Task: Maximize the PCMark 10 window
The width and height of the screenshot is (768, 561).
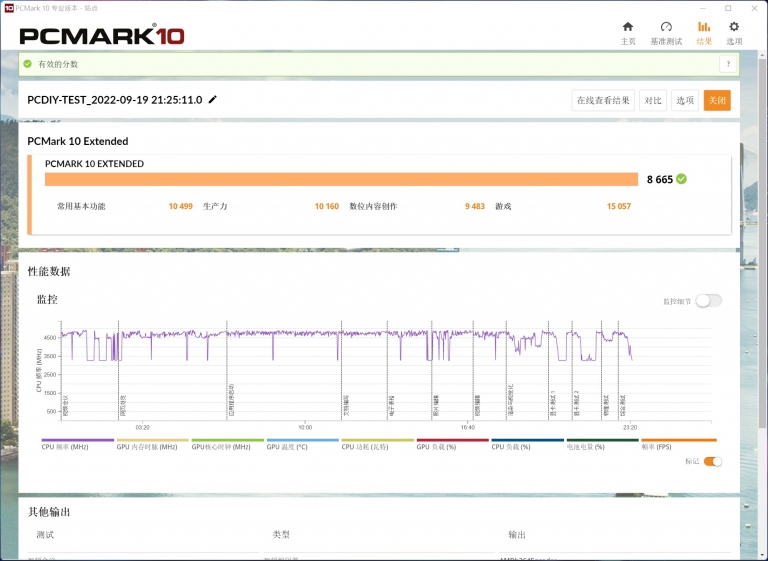Action: coord(728,8)
